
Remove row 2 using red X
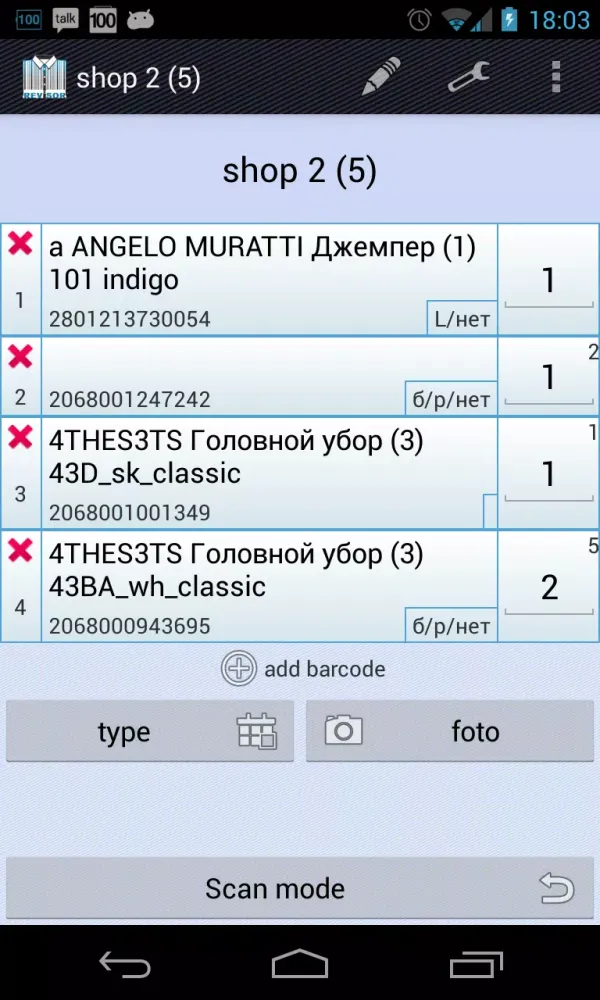coord(20,356)
